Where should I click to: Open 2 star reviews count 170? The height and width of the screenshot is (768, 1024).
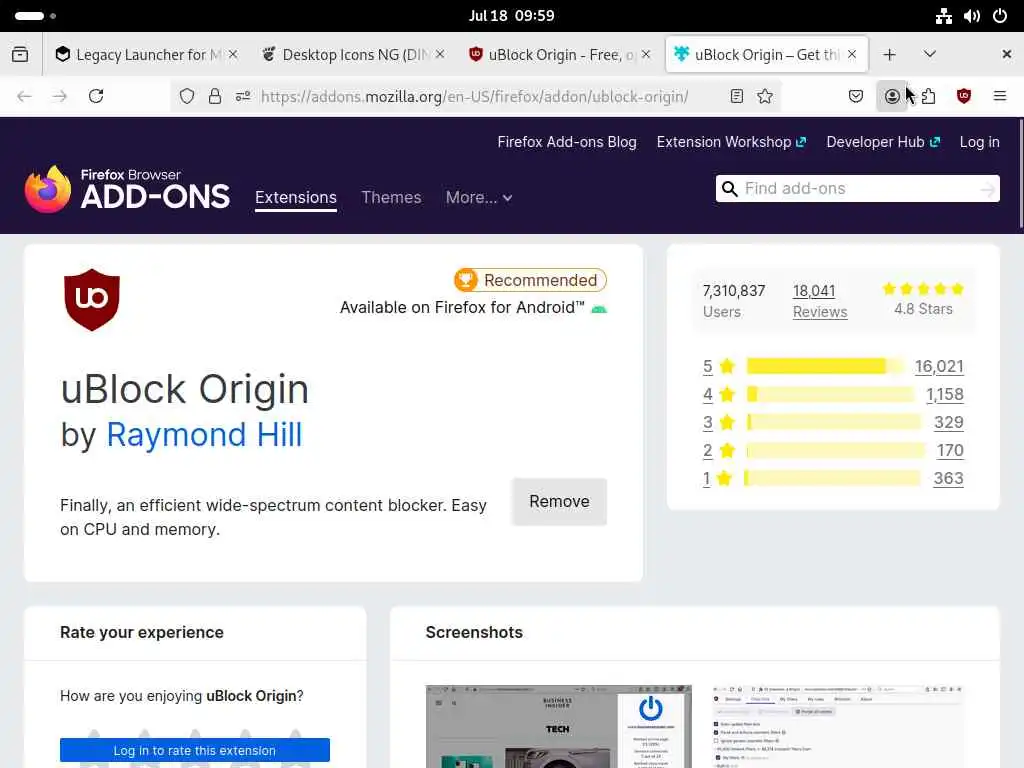tap(950, 451)
